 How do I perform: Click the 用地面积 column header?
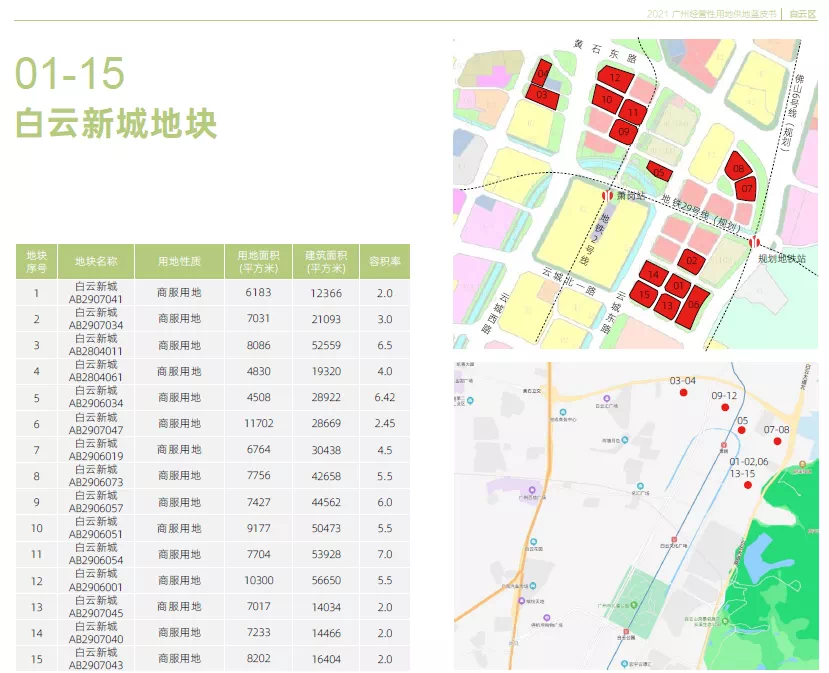click(258, 261)
